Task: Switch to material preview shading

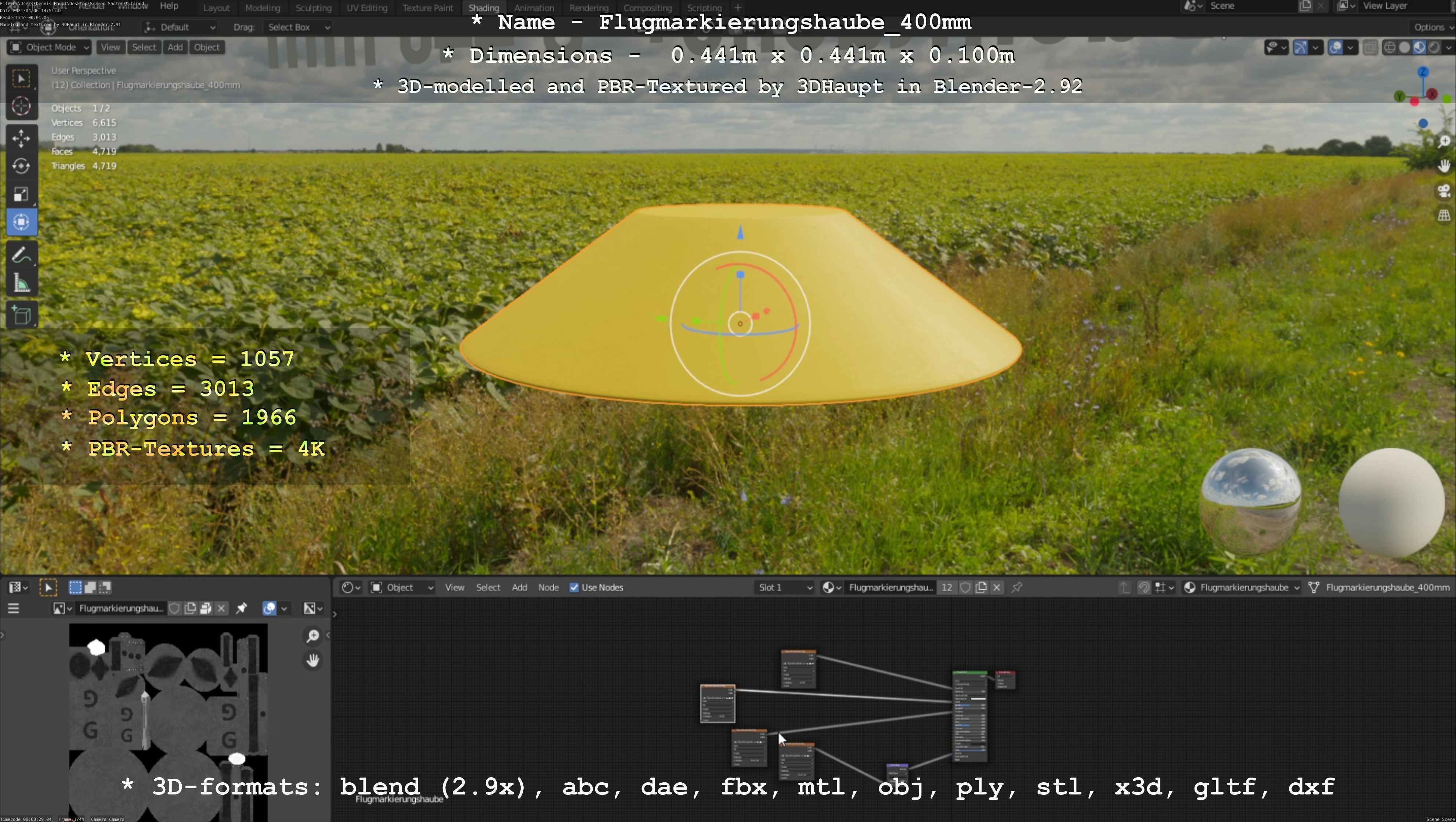Action: coord(1419,48)
